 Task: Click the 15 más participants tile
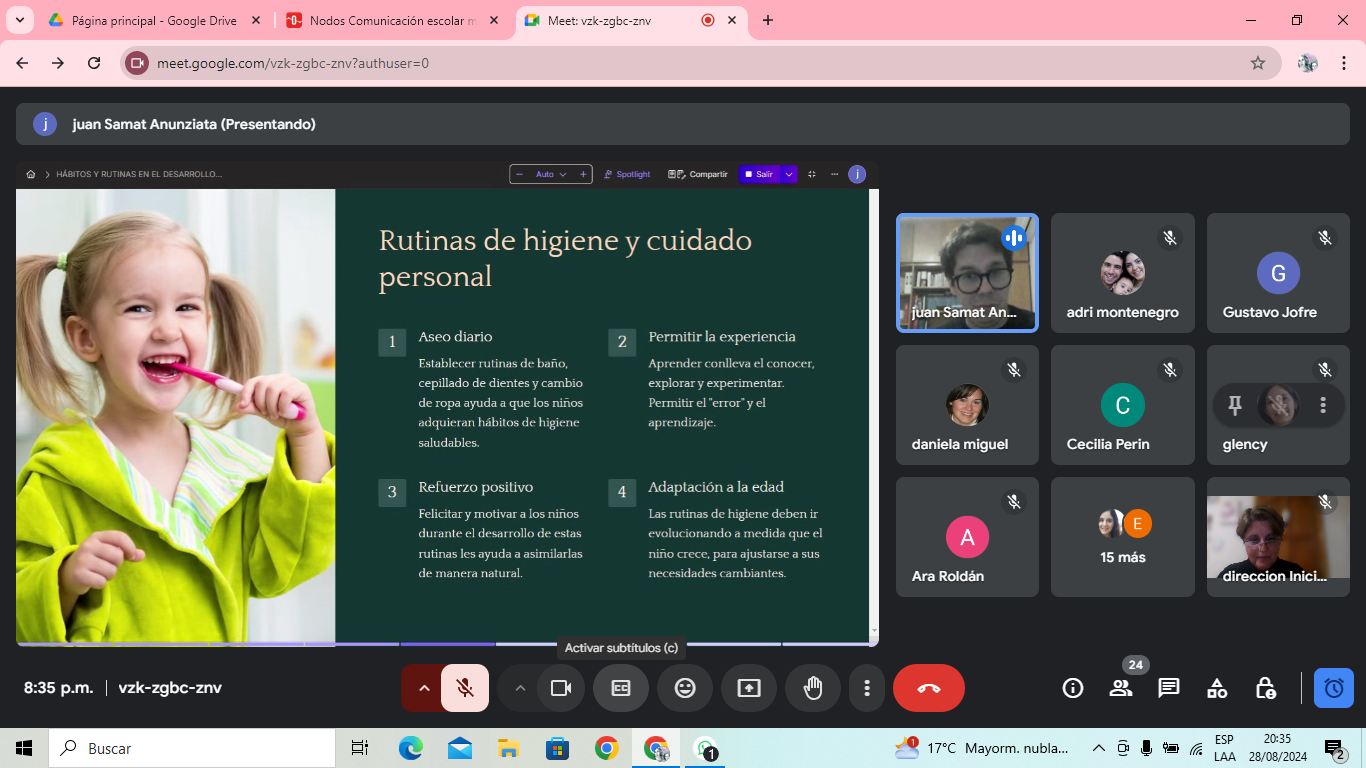tap(1122, 537)
